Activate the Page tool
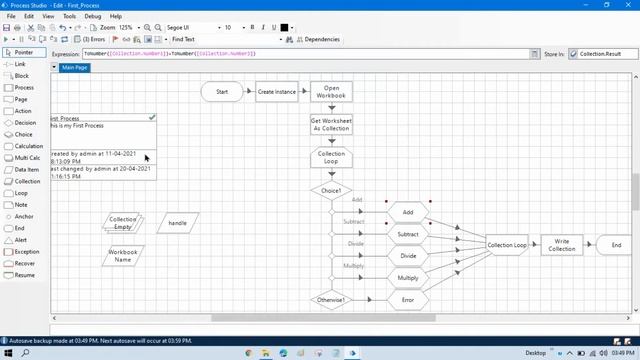Viewport: 640px width, 360px height. pos(16,100)
